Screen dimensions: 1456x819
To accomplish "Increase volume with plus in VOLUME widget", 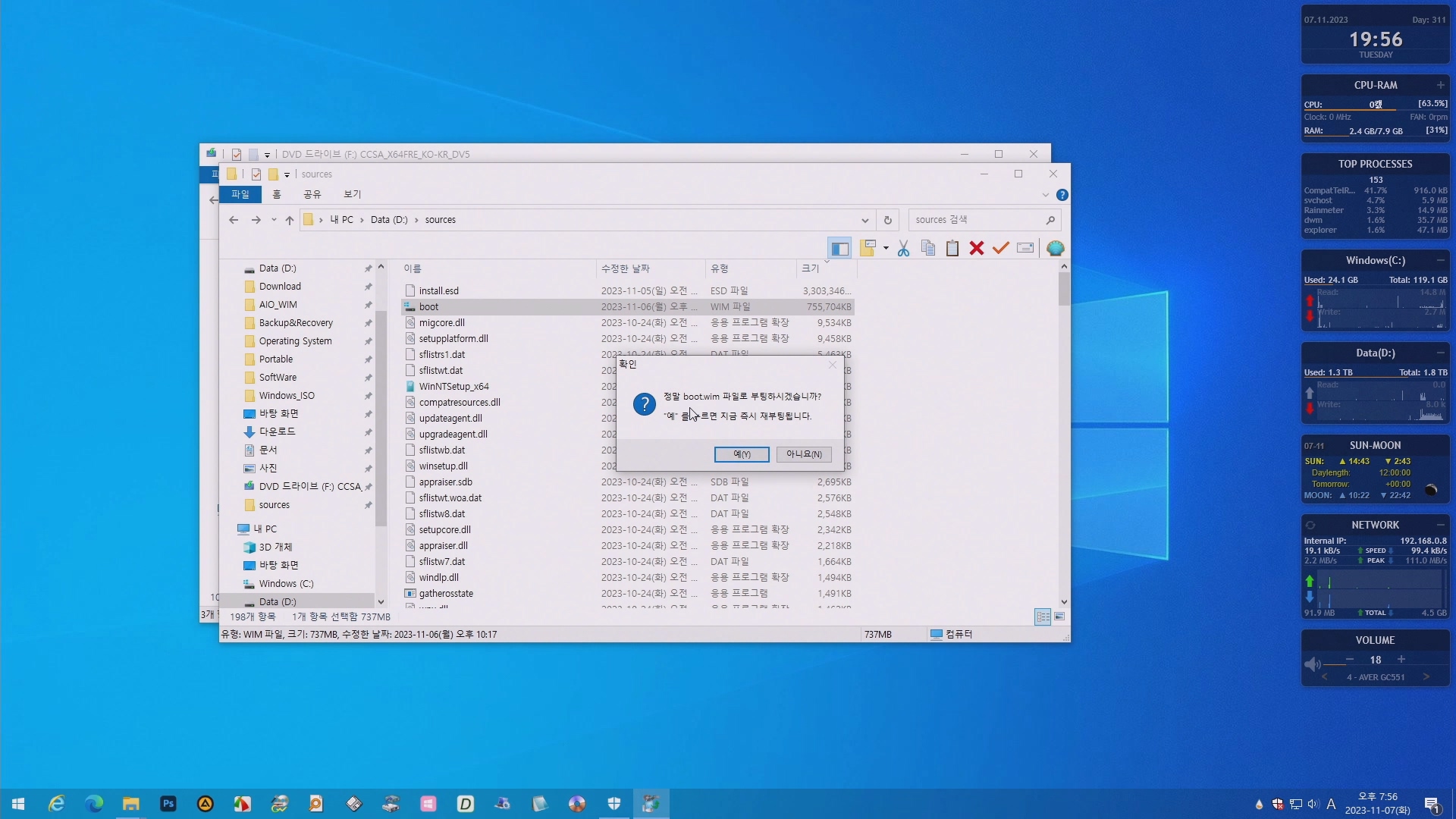I will pos(1401,660).
